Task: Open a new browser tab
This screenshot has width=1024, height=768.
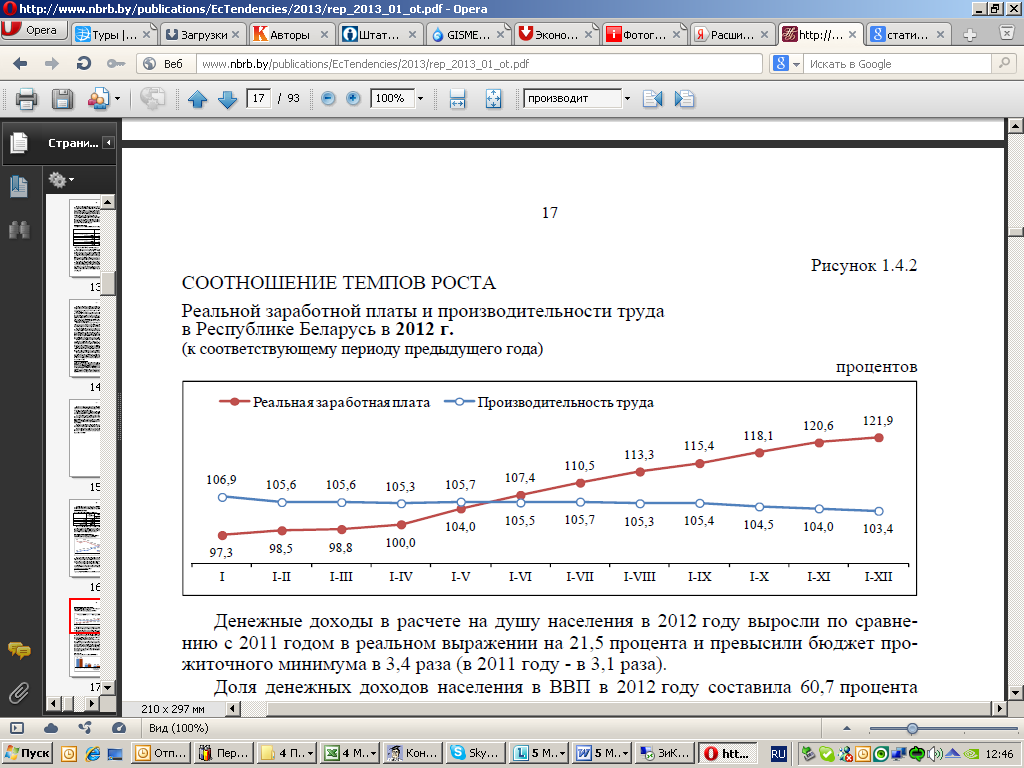Action: (970, 35)
